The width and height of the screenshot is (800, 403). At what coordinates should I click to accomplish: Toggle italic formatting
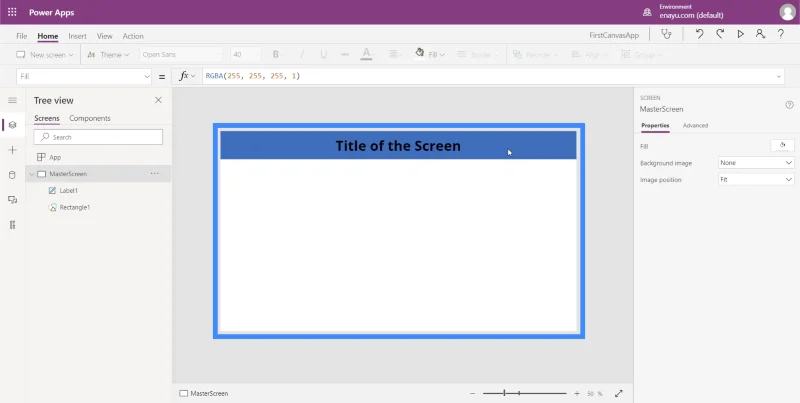pos(301,55)
